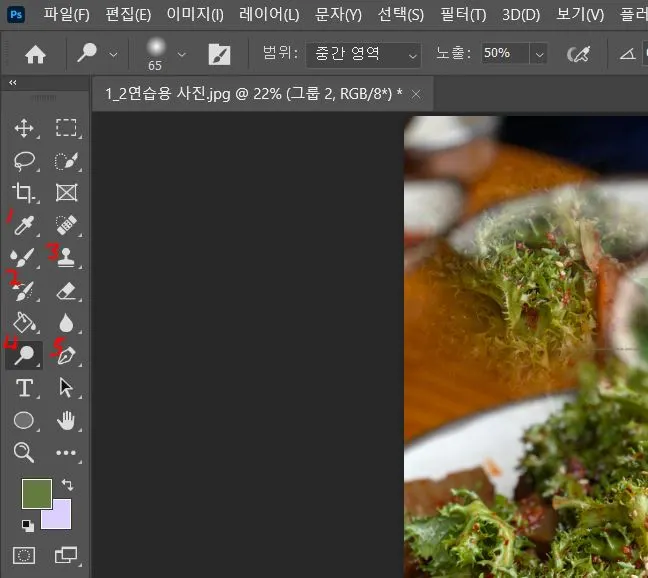
Task: Select the Frame tool
Action: [x=66, y=193]
